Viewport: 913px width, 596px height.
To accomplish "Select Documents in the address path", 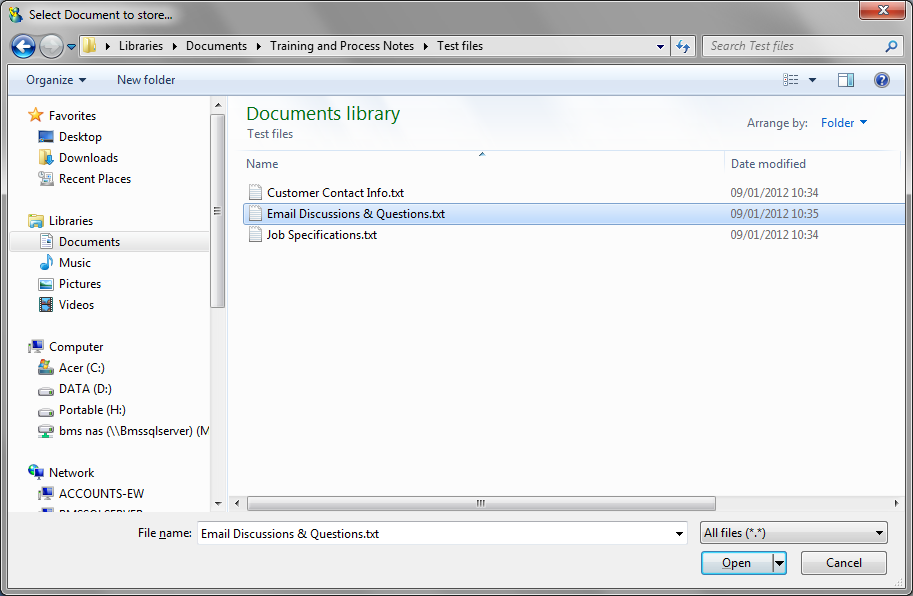I will tap(217, 46).
